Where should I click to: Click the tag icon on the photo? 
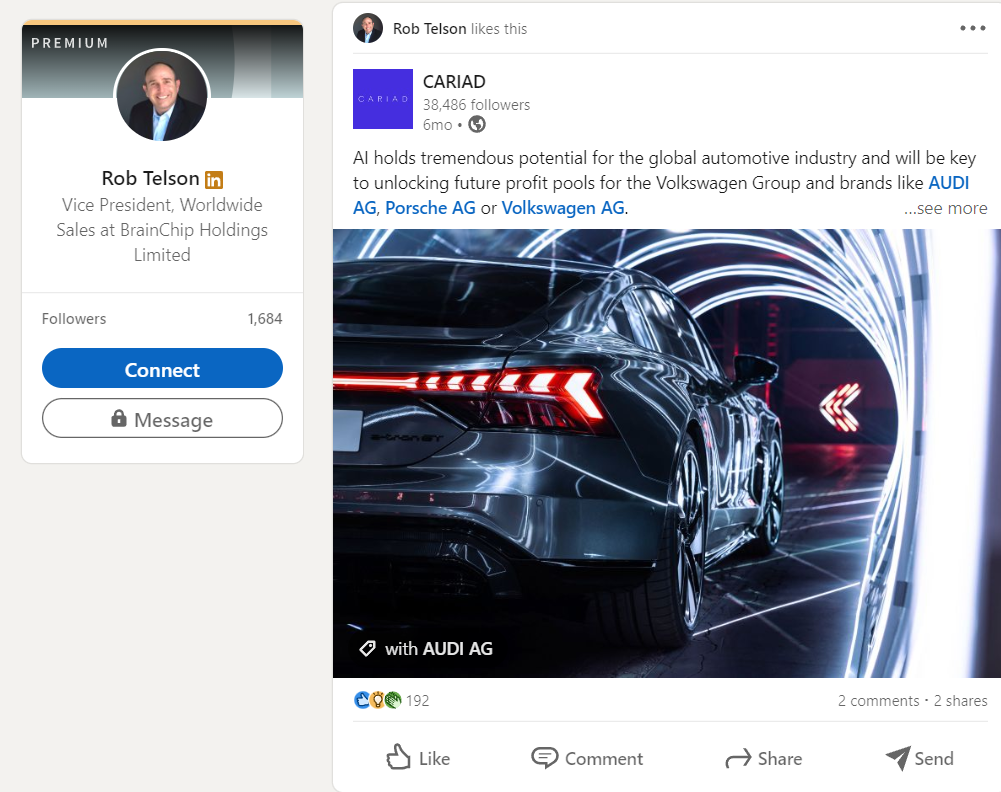point(367,648)
